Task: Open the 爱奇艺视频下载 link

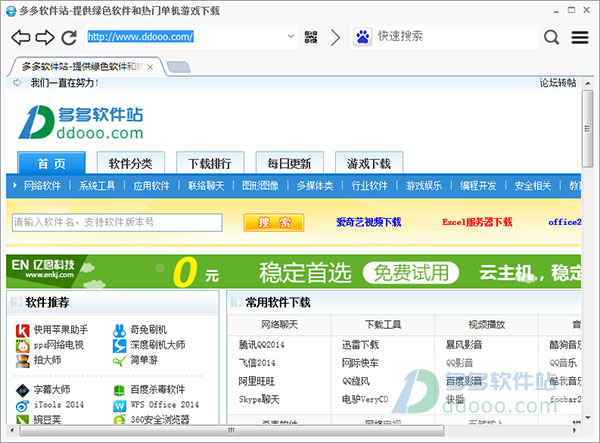Action: 368,222
